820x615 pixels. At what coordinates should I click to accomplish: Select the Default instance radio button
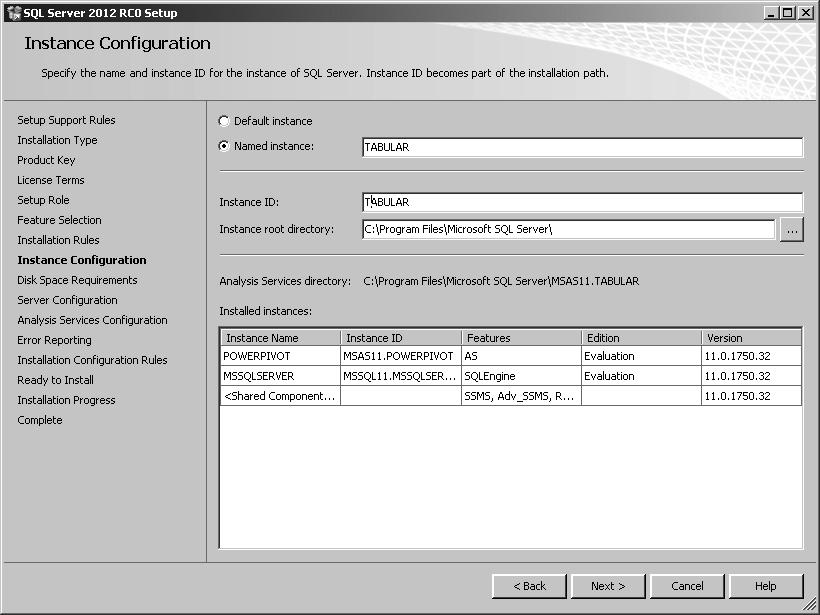pyautogui.click(x=224, y=121)
